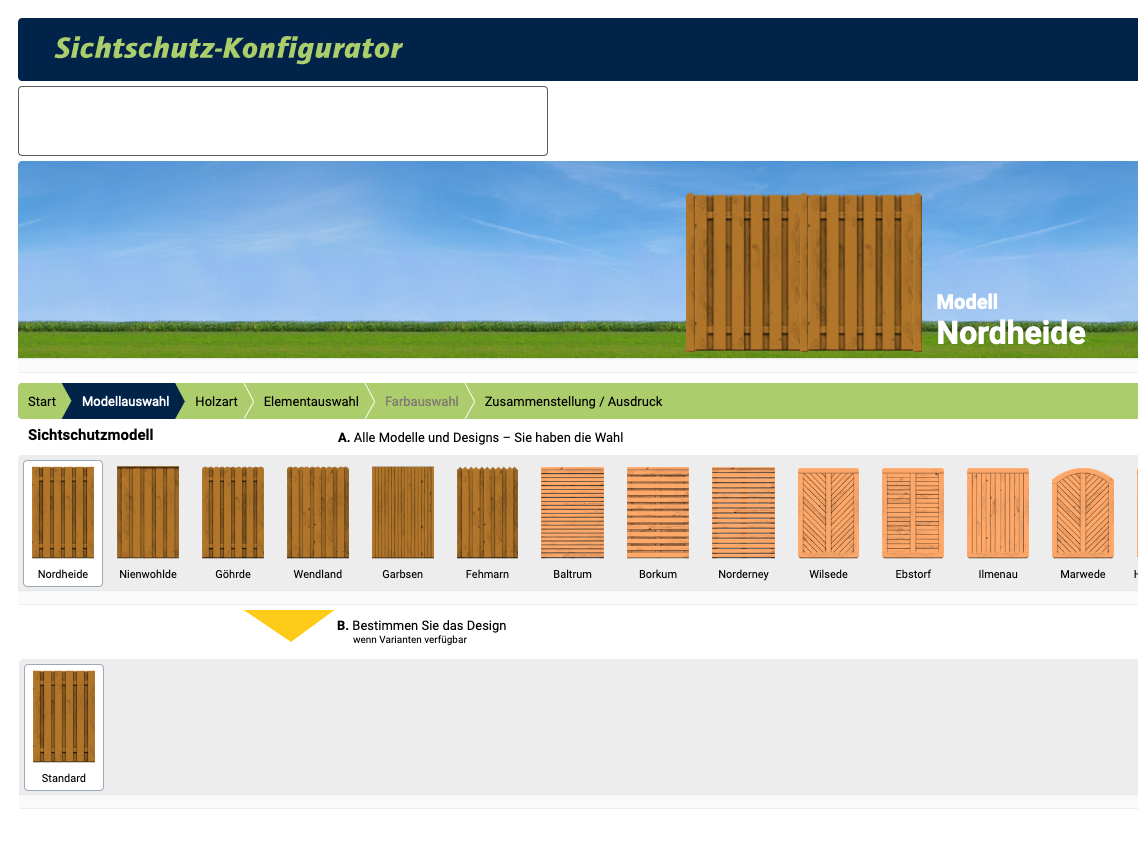Jump to Zusammenstellung / Ausdruck step
The image size is (1138, 854).
click(573, 401)
